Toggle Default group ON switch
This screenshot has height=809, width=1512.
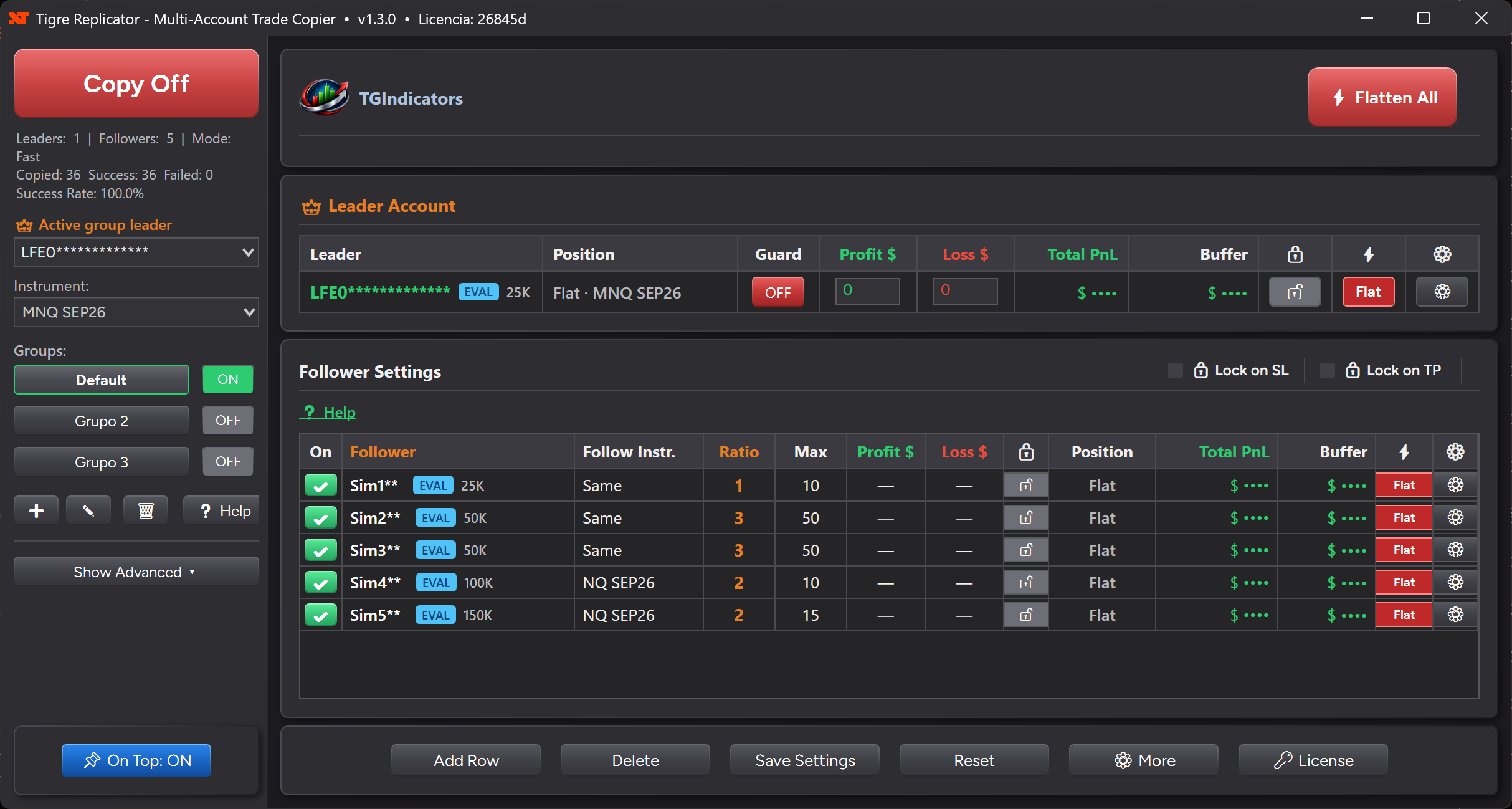pyautogui.click(x=228, y=379)
